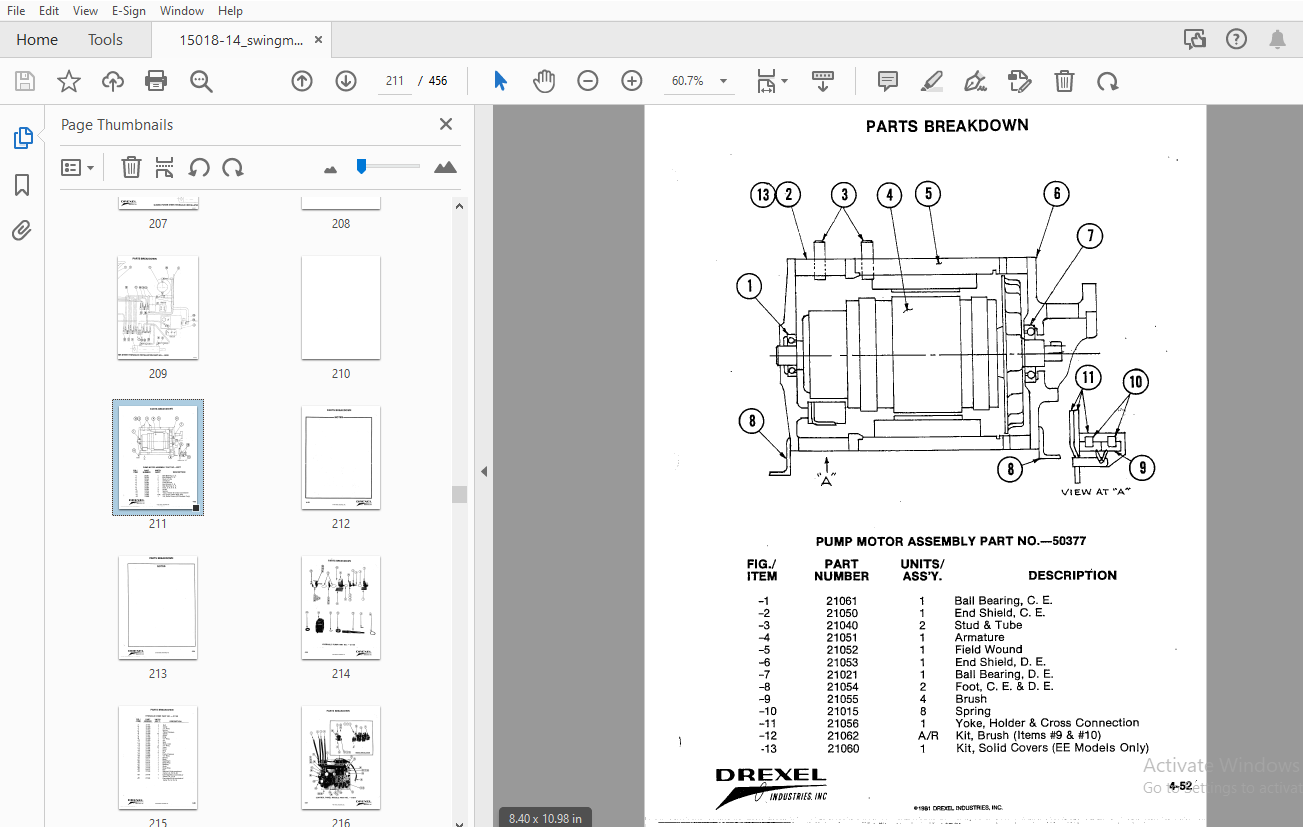
Task: Open notifications bell icon
Action: tap(1277, 40)
